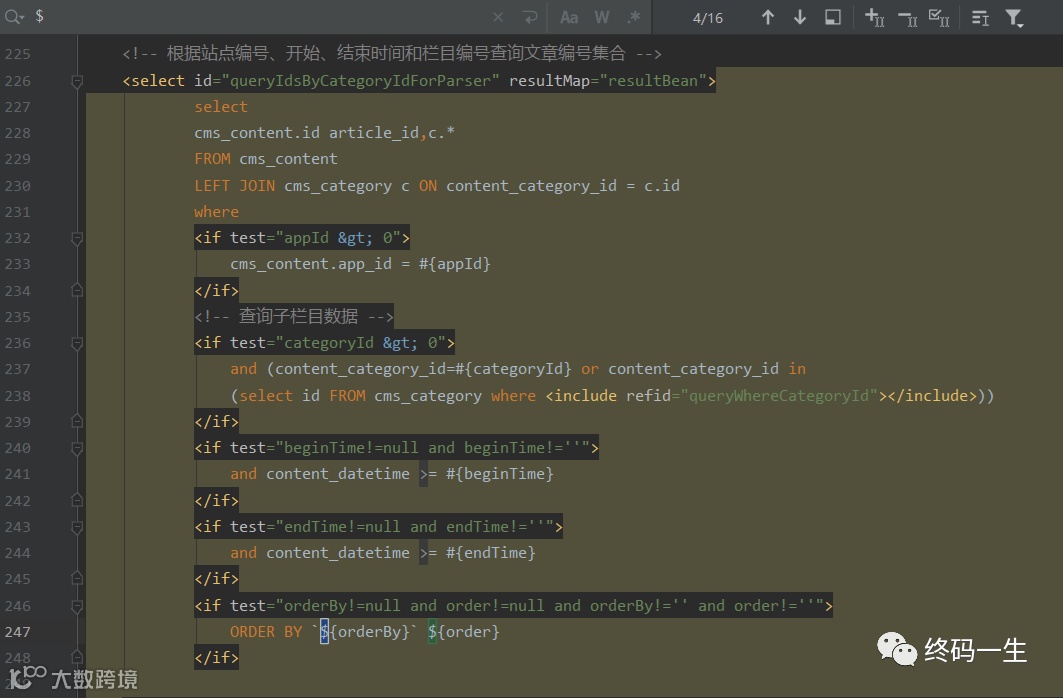Click "#{endTime}" on line 244
Screen dimensions: 1063x698
click(490, 553)
